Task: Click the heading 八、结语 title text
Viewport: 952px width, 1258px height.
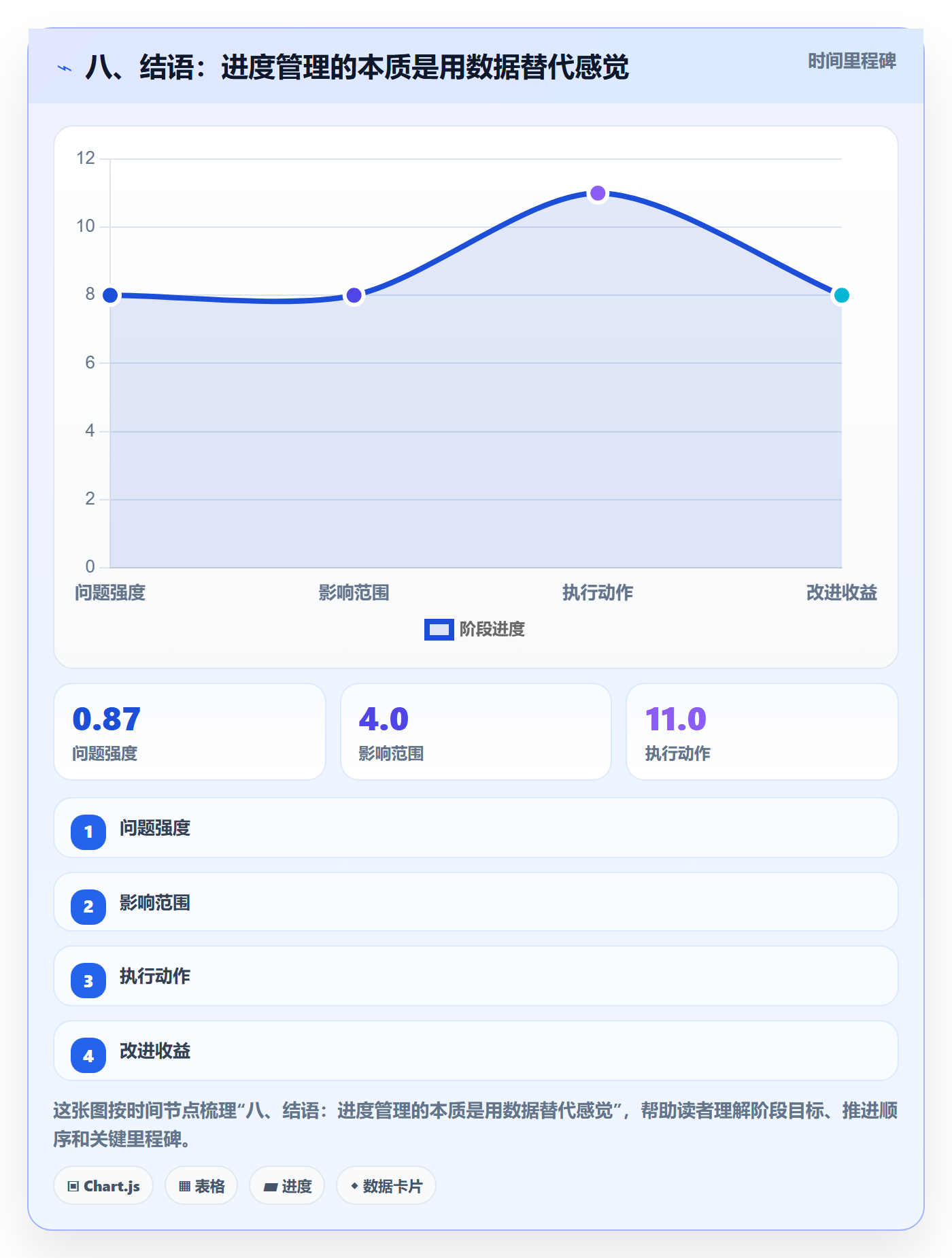Action: click(x=357, y=67)
